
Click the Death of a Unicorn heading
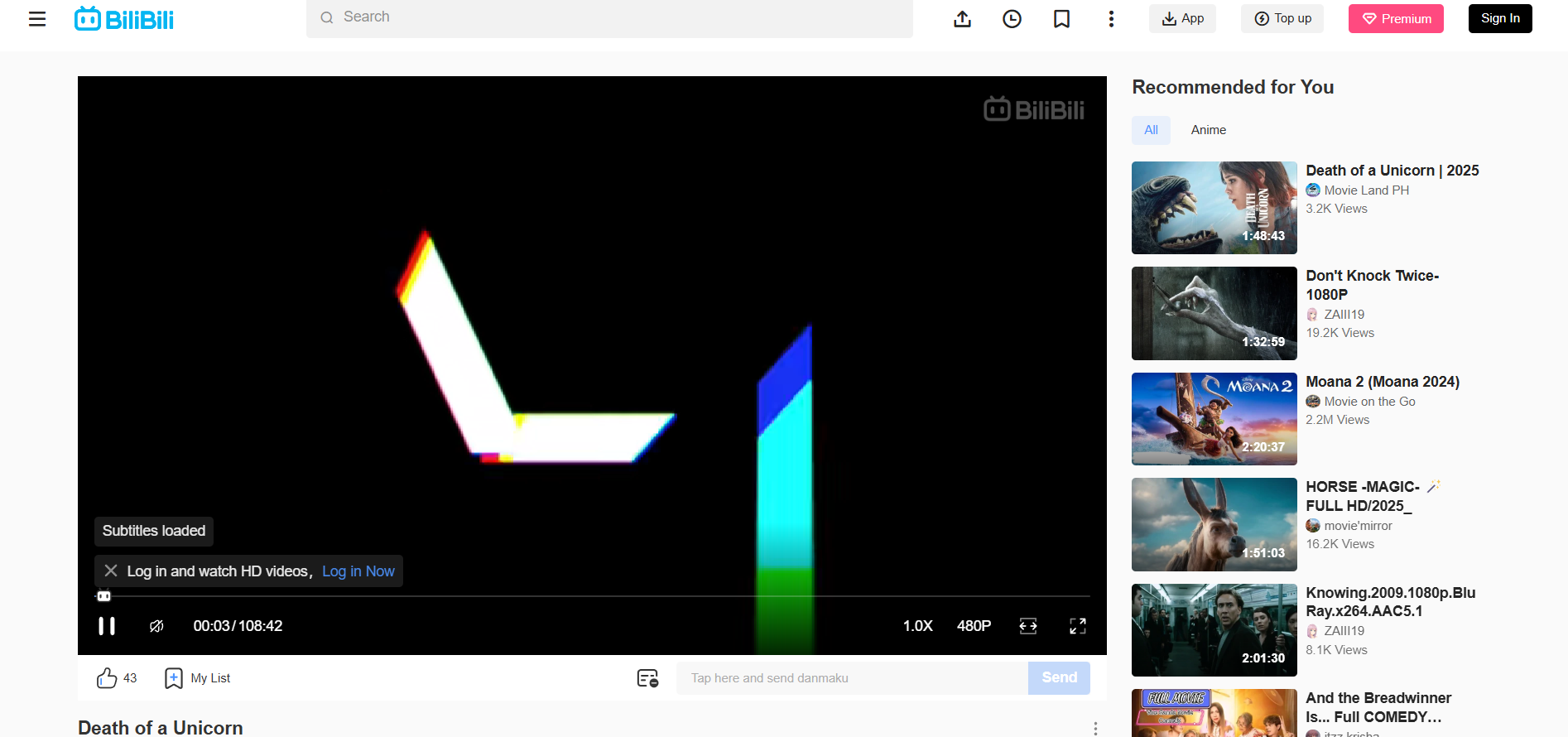[x=161, y=728]
